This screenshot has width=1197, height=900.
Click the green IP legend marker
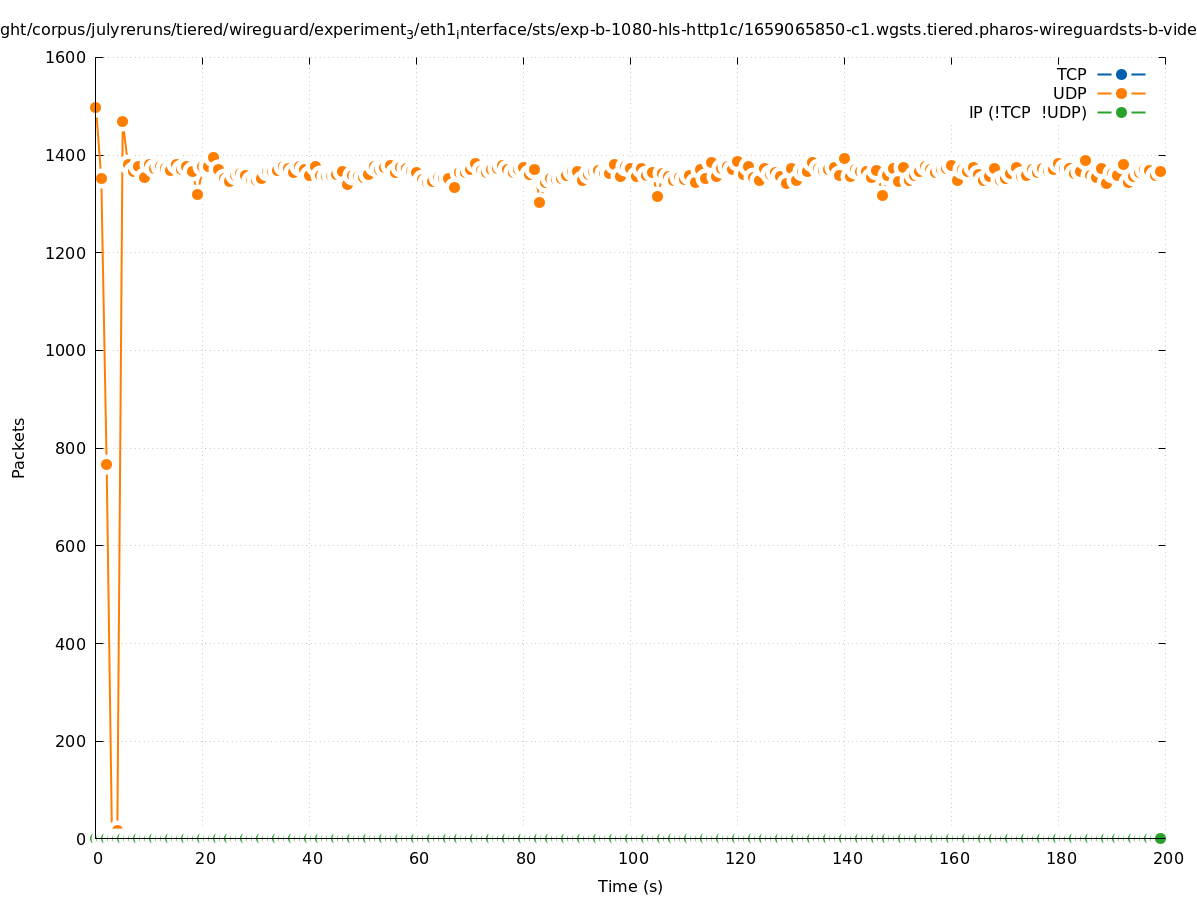(x=1121, y=112)
